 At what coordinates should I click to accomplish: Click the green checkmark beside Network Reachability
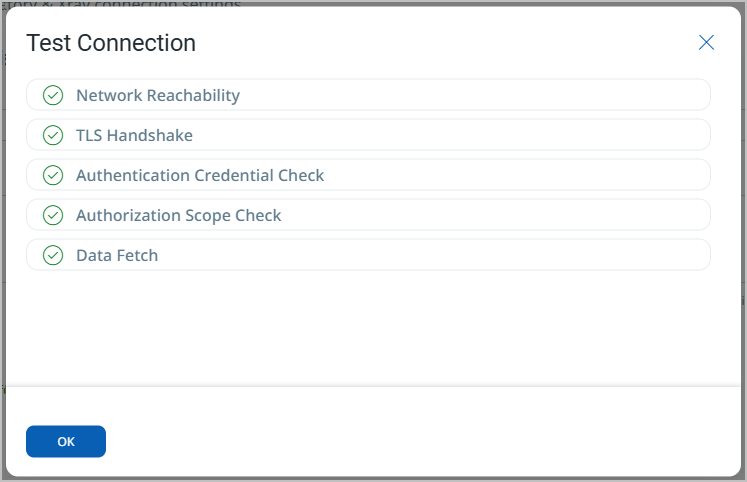pos(53,95)
